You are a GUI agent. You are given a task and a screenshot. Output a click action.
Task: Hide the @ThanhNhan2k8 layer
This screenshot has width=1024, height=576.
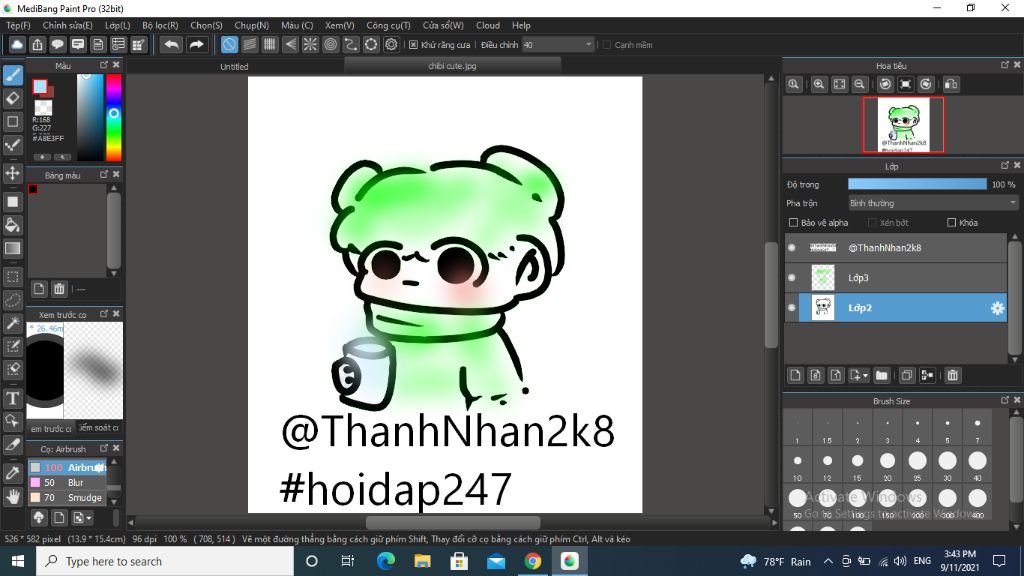click(792, 248)
